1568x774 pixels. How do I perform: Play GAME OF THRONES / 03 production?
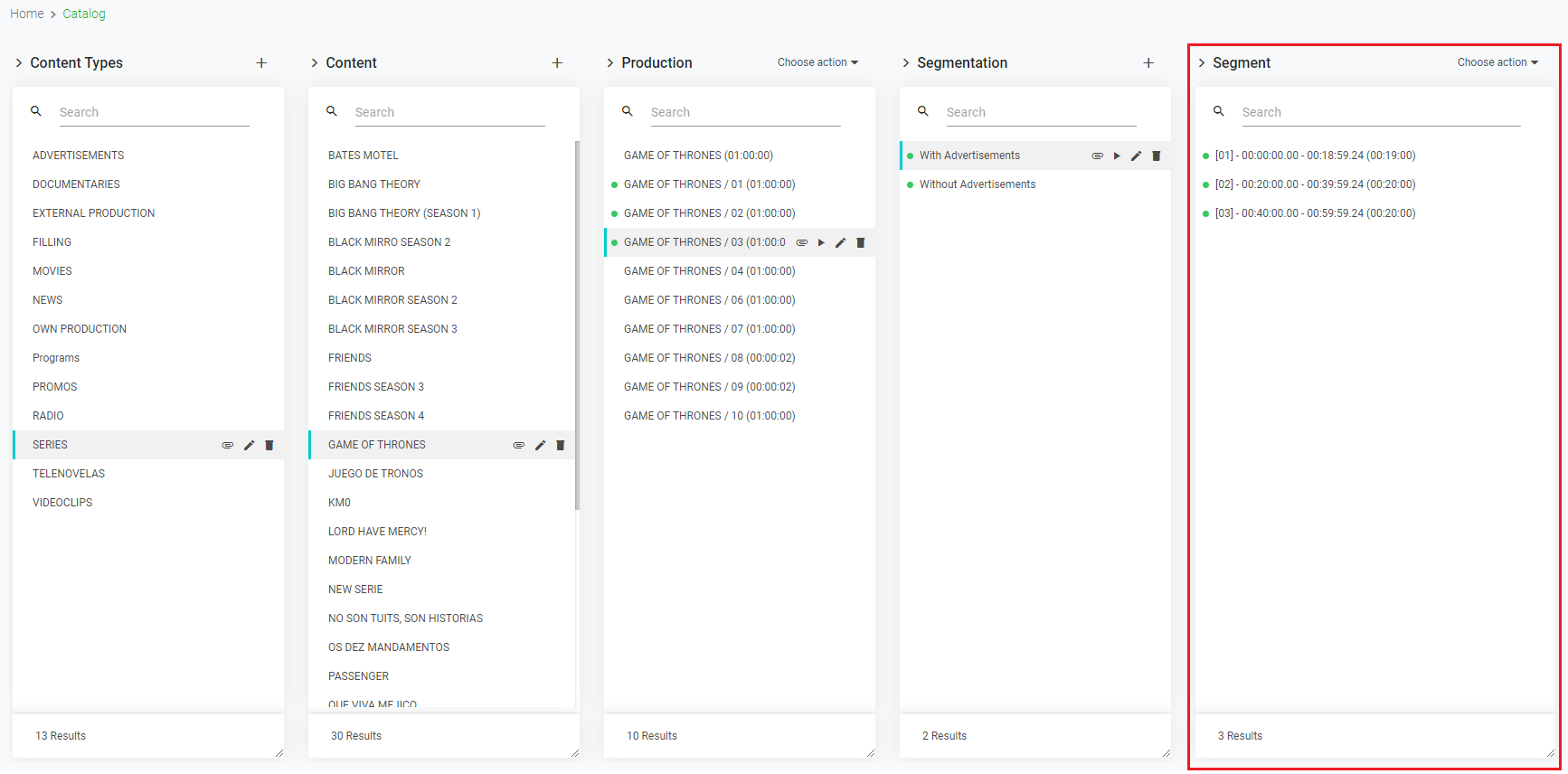click(821, 242)
